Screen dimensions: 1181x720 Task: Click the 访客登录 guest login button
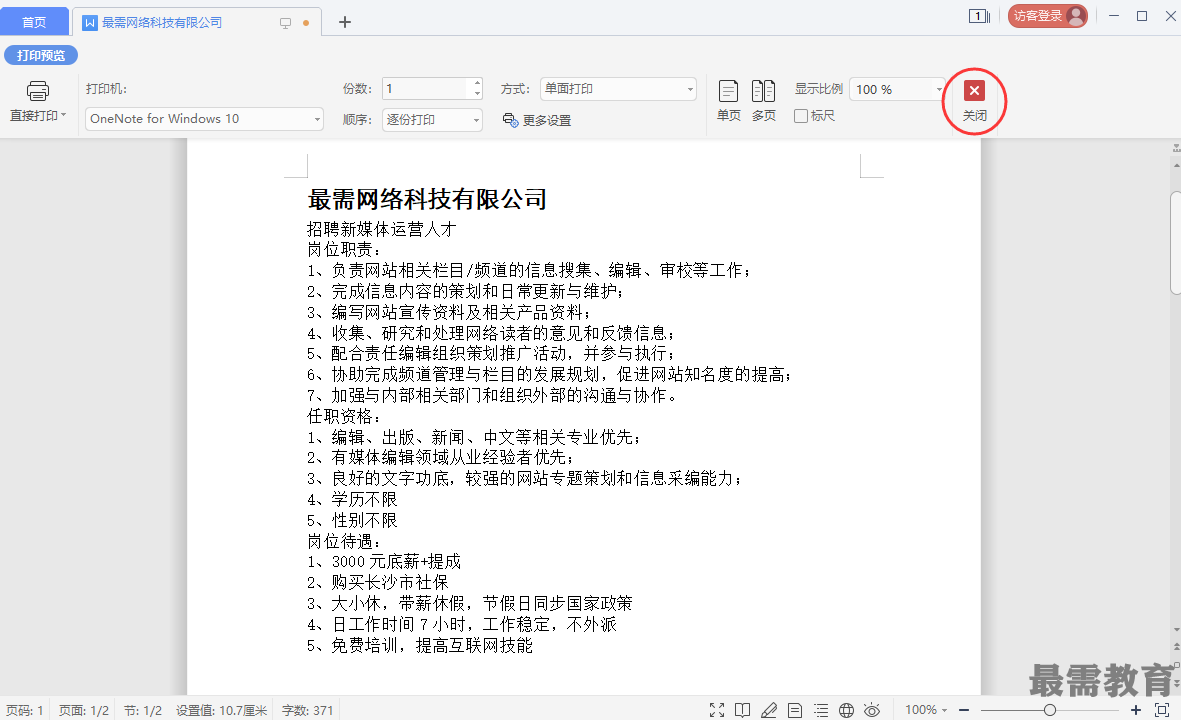coord(1048,16)
